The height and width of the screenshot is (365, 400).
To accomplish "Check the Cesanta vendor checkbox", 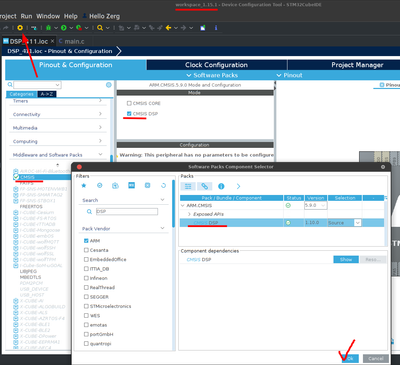I will point(86,250).
